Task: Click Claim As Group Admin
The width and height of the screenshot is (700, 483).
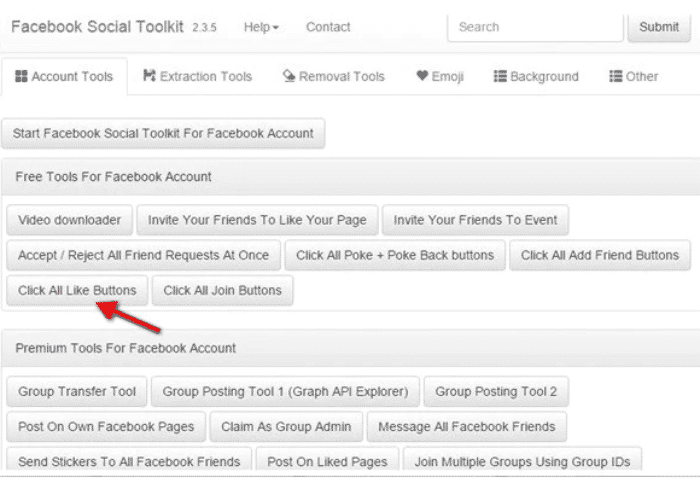Action: pos(286,427)
